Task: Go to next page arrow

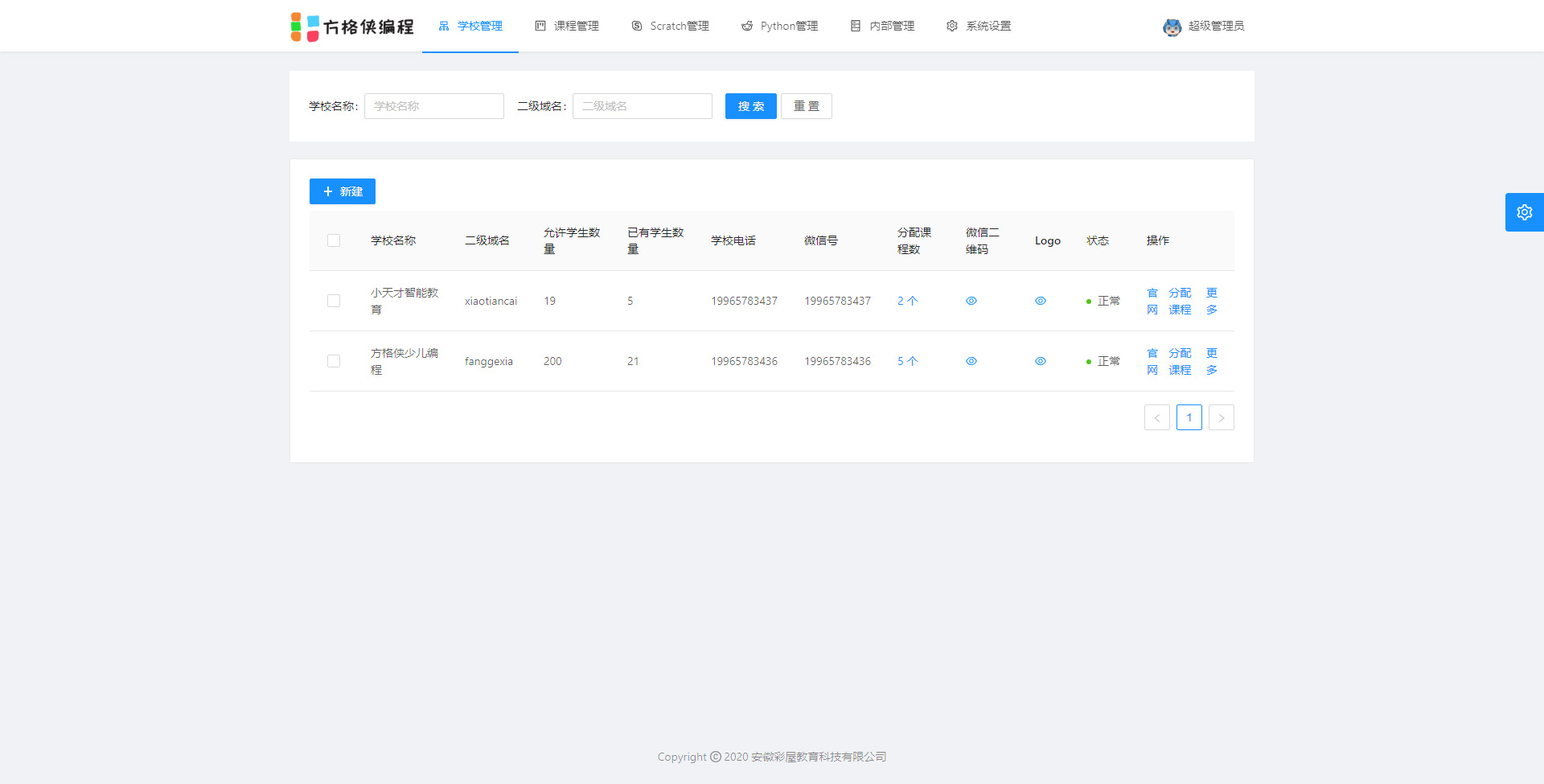Action: (1222, 417)
